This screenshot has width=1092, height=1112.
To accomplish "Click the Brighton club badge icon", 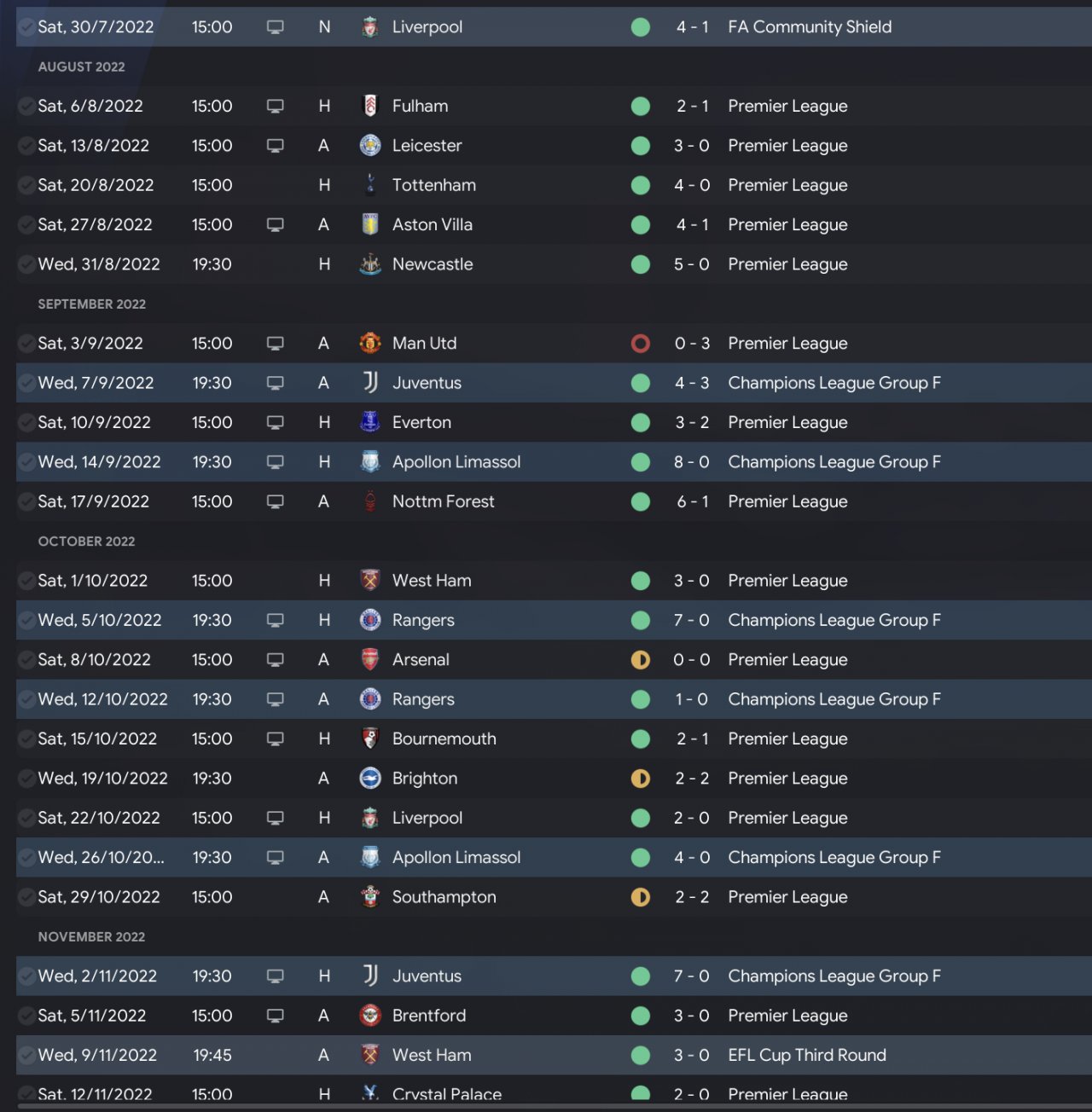I will [x=370, y=778].
